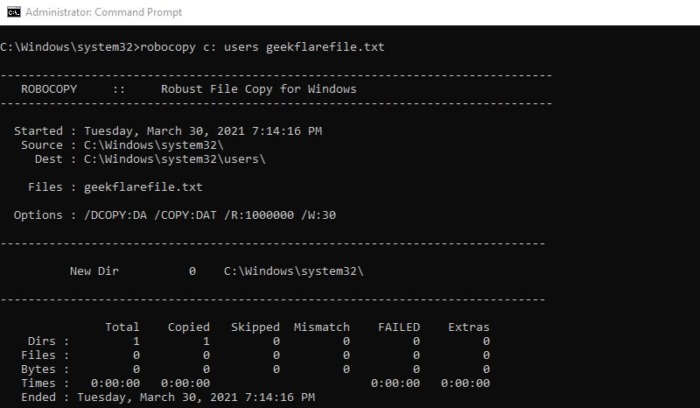Image resolution: width=700 pixels, height=408 pixels.
Task: Click the FAILED column header
Action: pos(398,327)
